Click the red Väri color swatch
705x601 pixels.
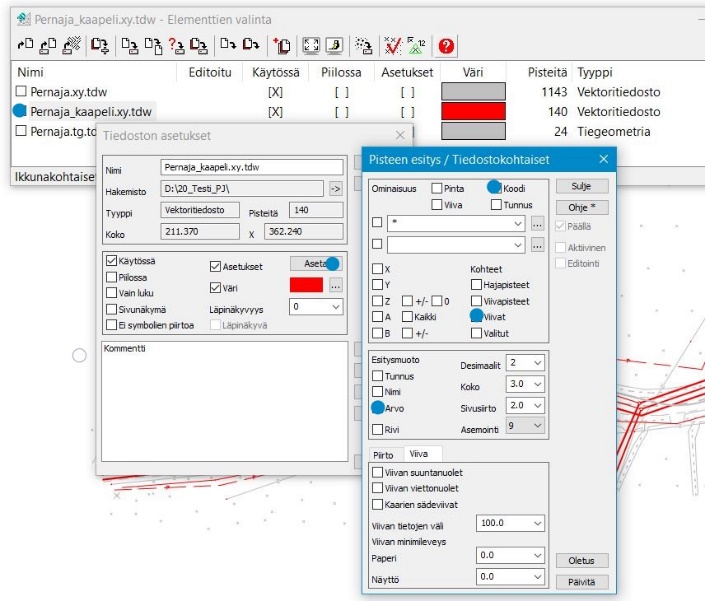[x=307, y=285]
